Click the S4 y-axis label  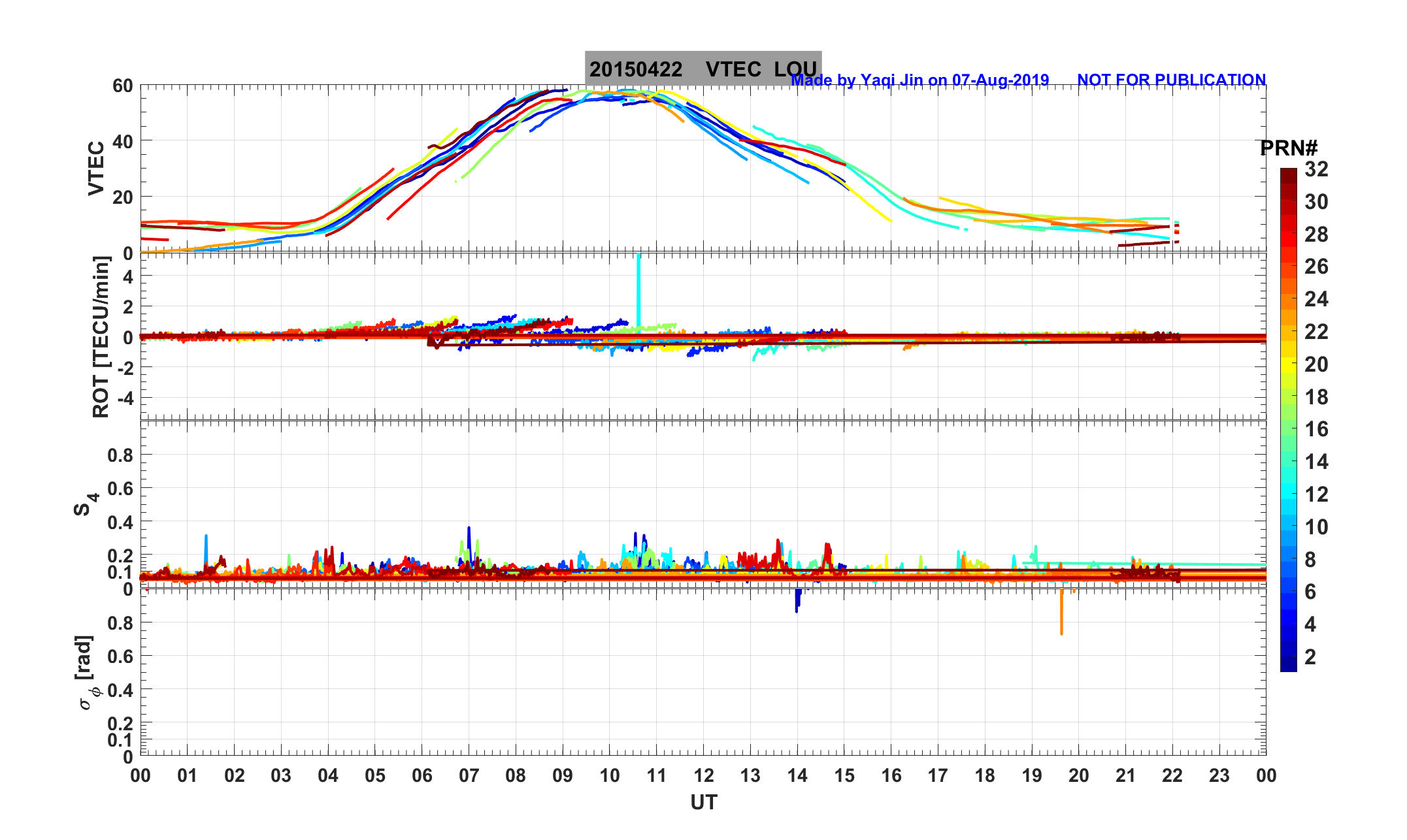tap(86, 504)
